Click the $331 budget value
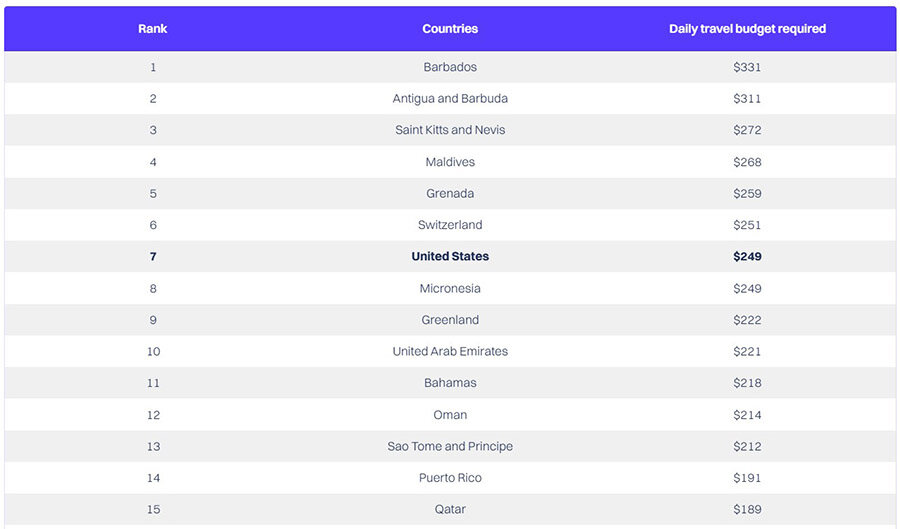The width and height of the screenshot is (900, 529). (x=747, y=67)
